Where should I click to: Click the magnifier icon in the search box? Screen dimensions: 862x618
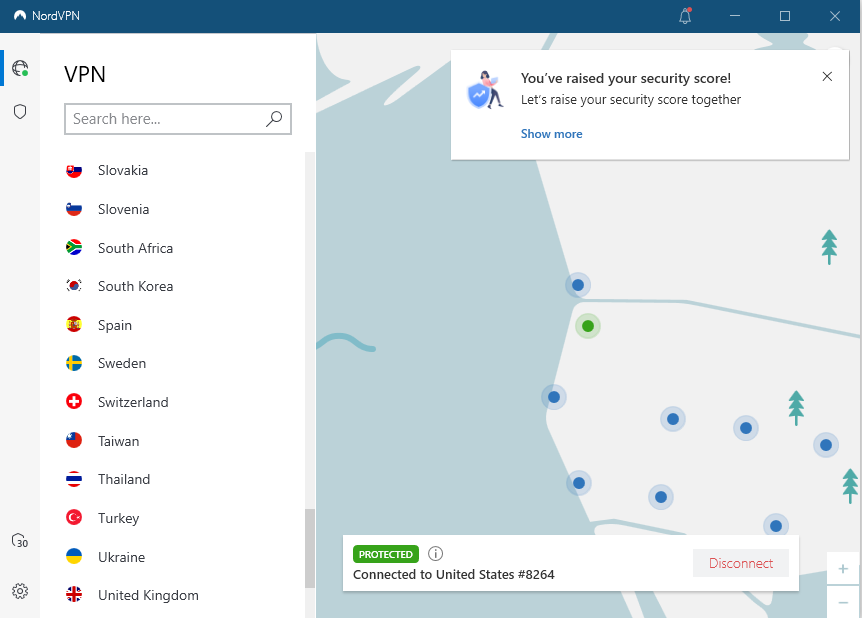coord(274,119)
